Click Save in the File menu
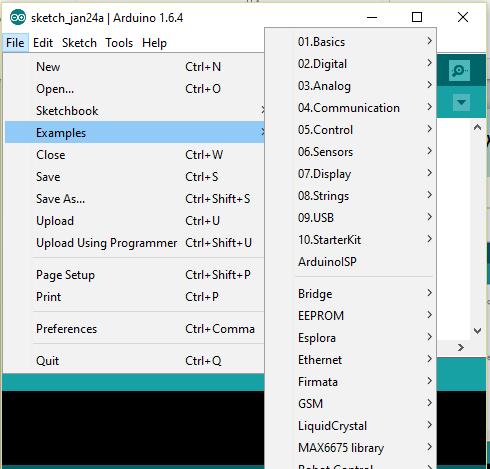The height and width of the screenshot is (469, 490). click(x=135, y=177)
